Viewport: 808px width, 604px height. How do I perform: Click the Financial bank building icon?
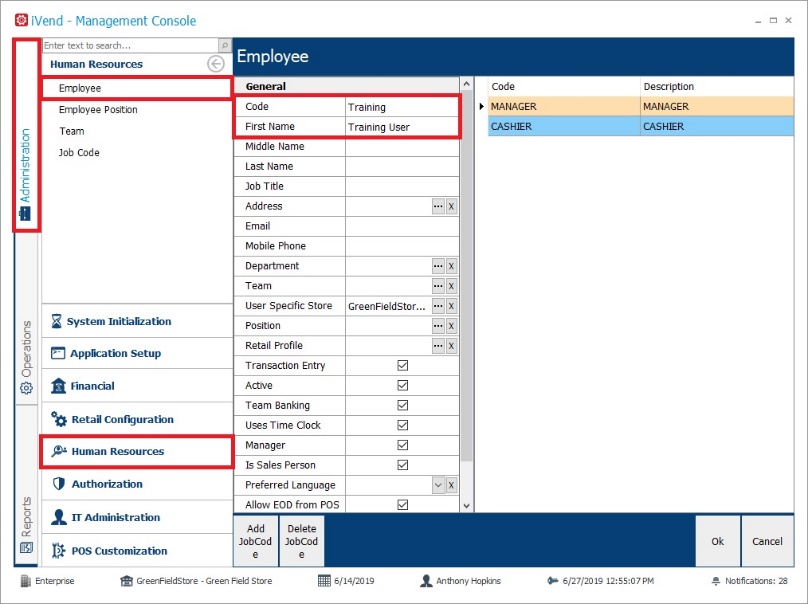(x=58, y=385)
